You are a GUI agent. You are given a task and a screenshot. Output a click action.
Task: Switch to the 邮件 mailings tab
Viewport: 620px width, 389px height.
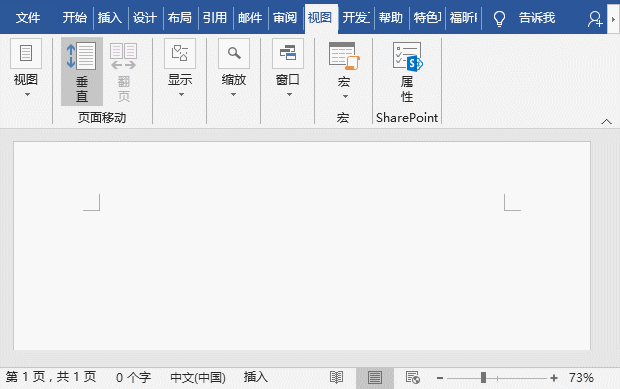(x=250, y=17)
